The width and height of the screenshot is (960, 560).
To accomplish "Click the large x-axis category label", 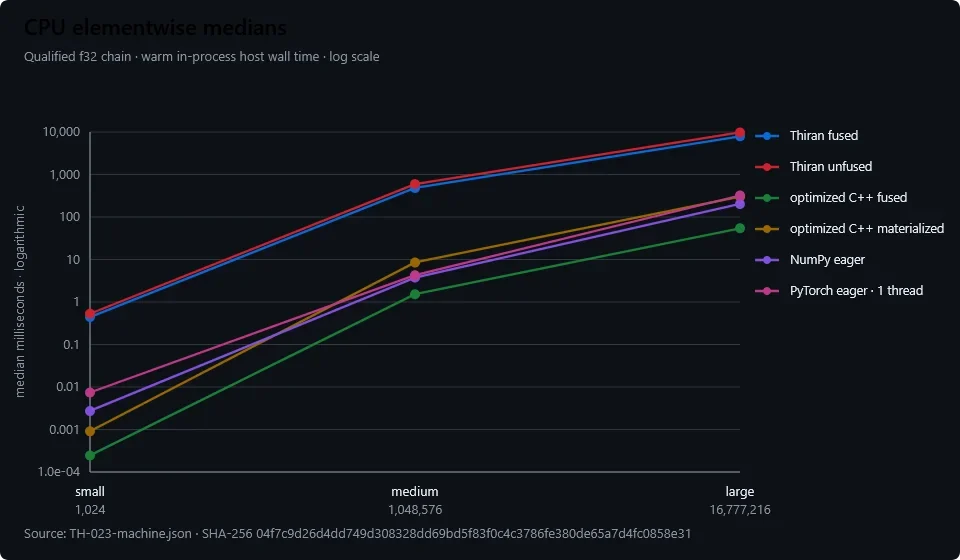I will (x=740, y=491).
